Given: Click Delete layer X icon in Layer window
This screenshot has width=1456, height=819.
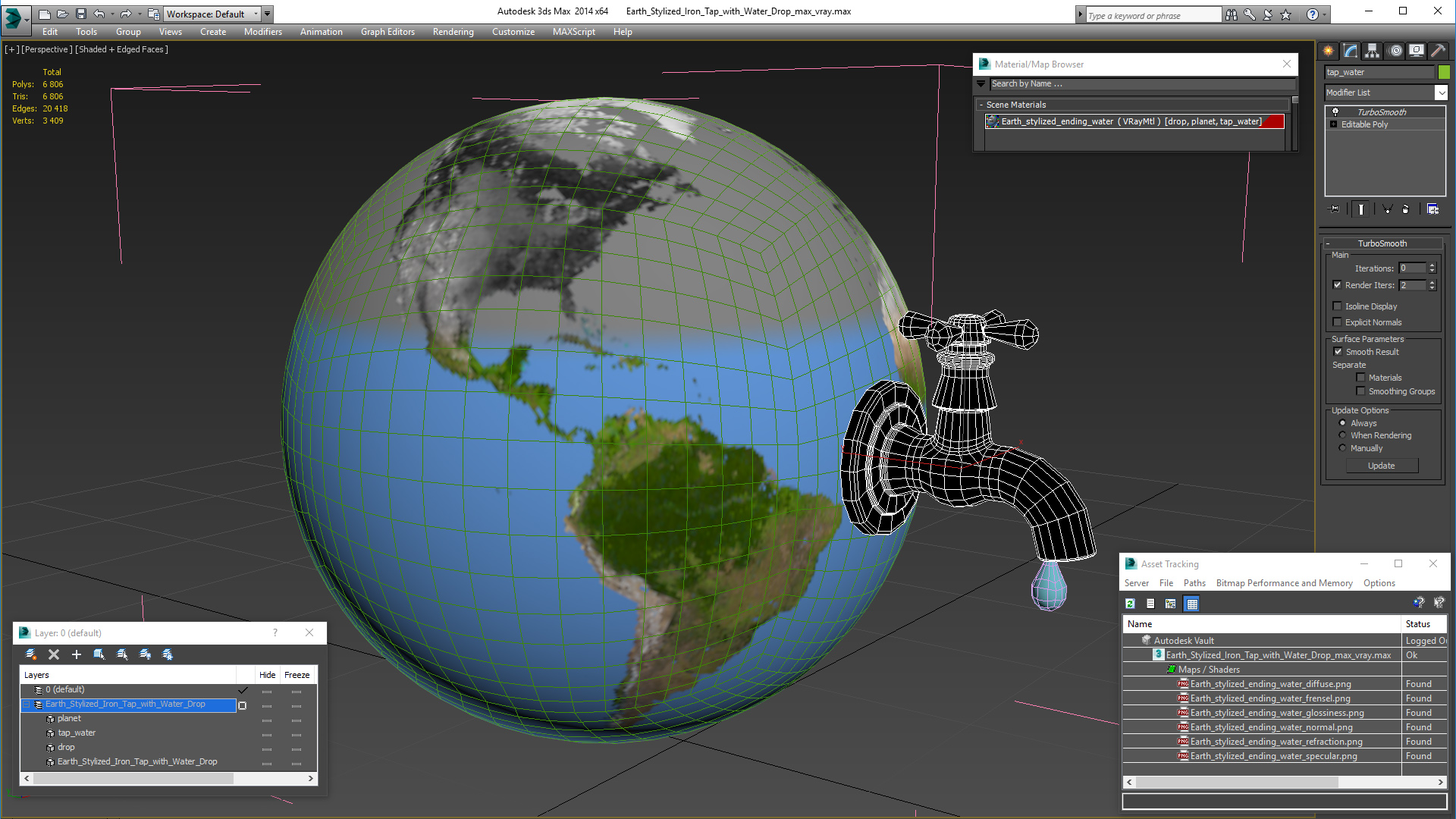Looking at the screenshot, I should click(x=54, y=654).
